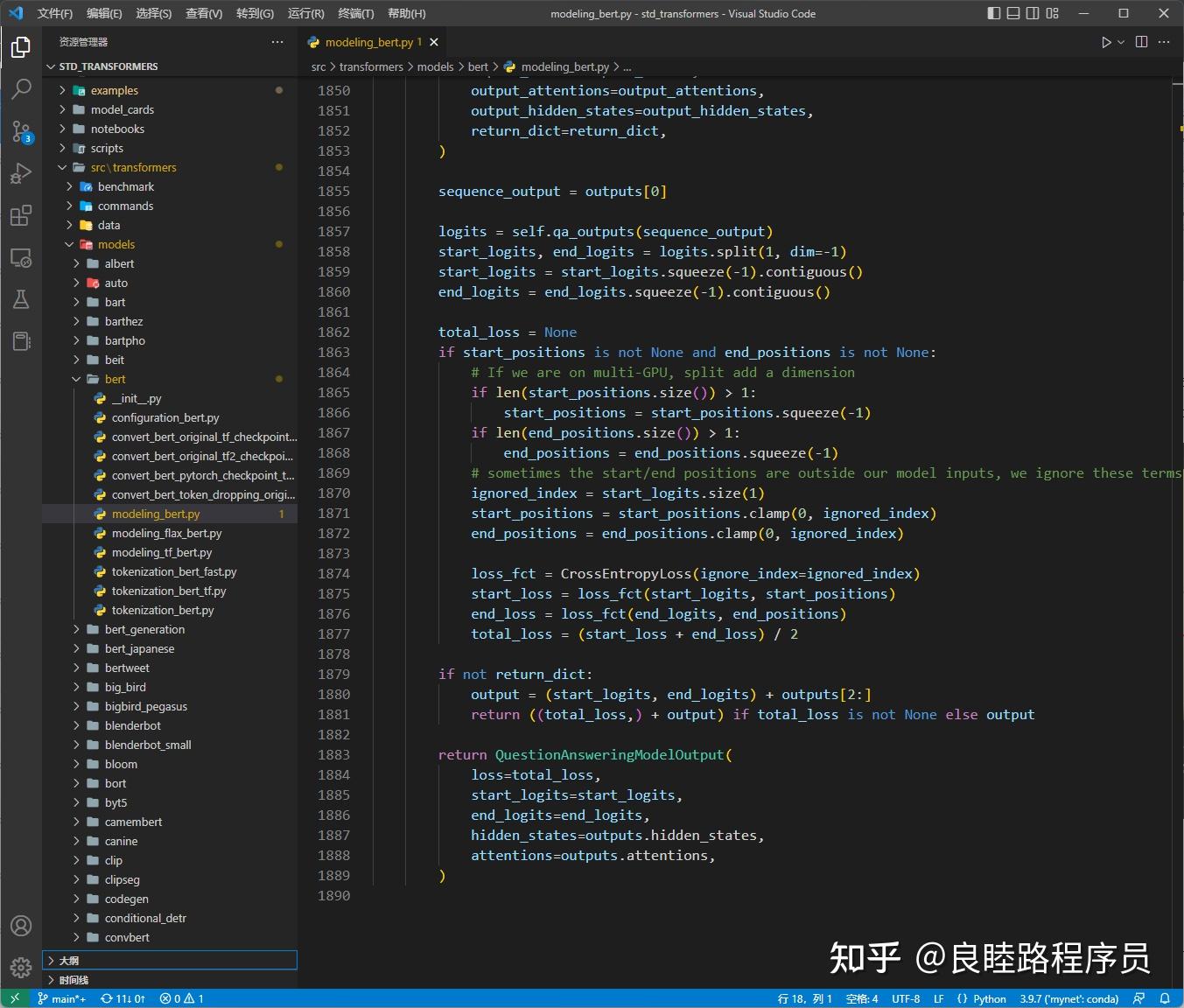The width and height of the screenshot is (1184, 1008).
Task: Open the 终端(T) menu
Action: 356,13
